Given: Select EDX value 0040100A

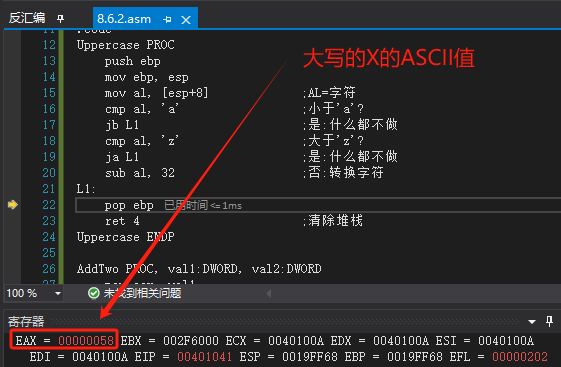Looking at the screenshot, I should point(401,341).
